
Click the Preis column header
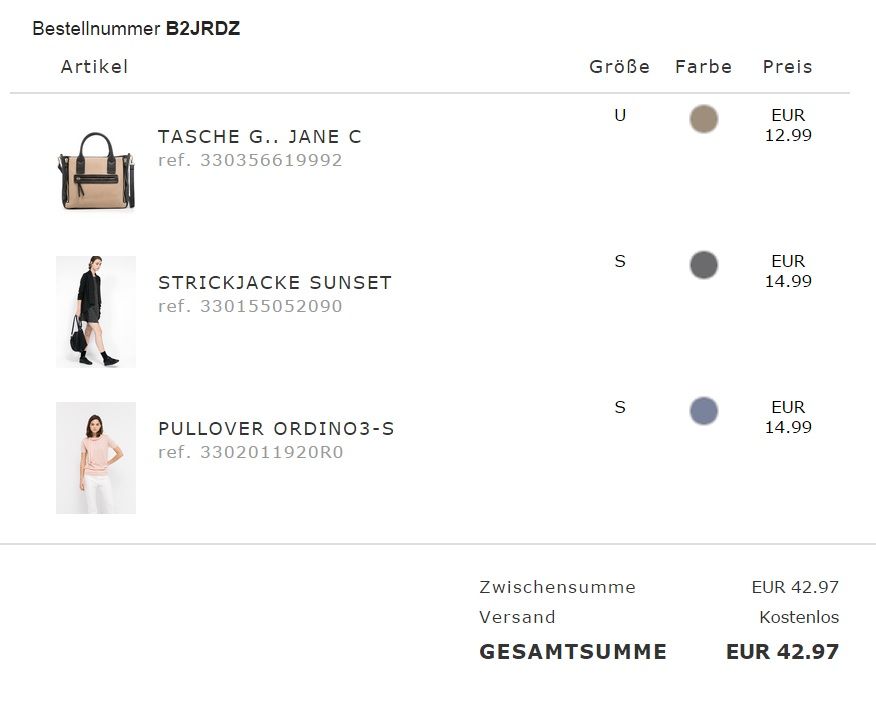pos(788,67)
